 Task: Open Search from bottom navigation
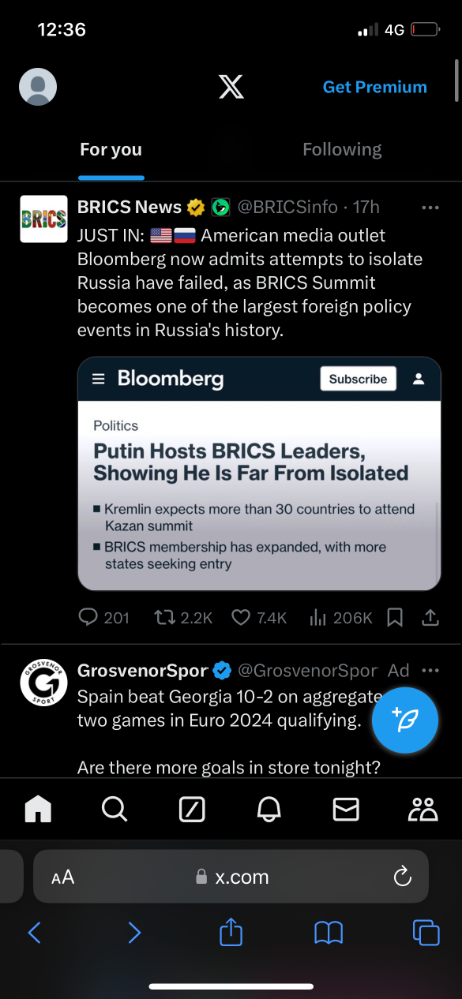click(115, 809)
